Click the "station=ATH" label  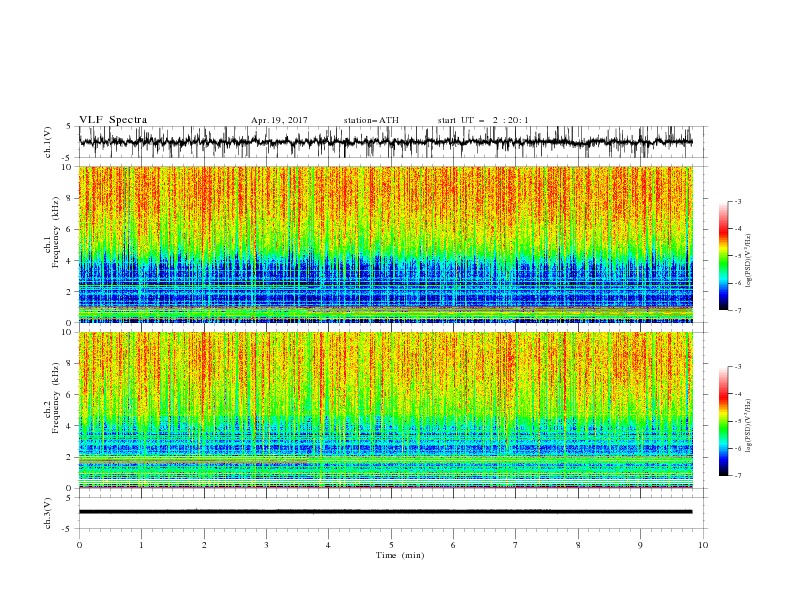tap(371, 120)
